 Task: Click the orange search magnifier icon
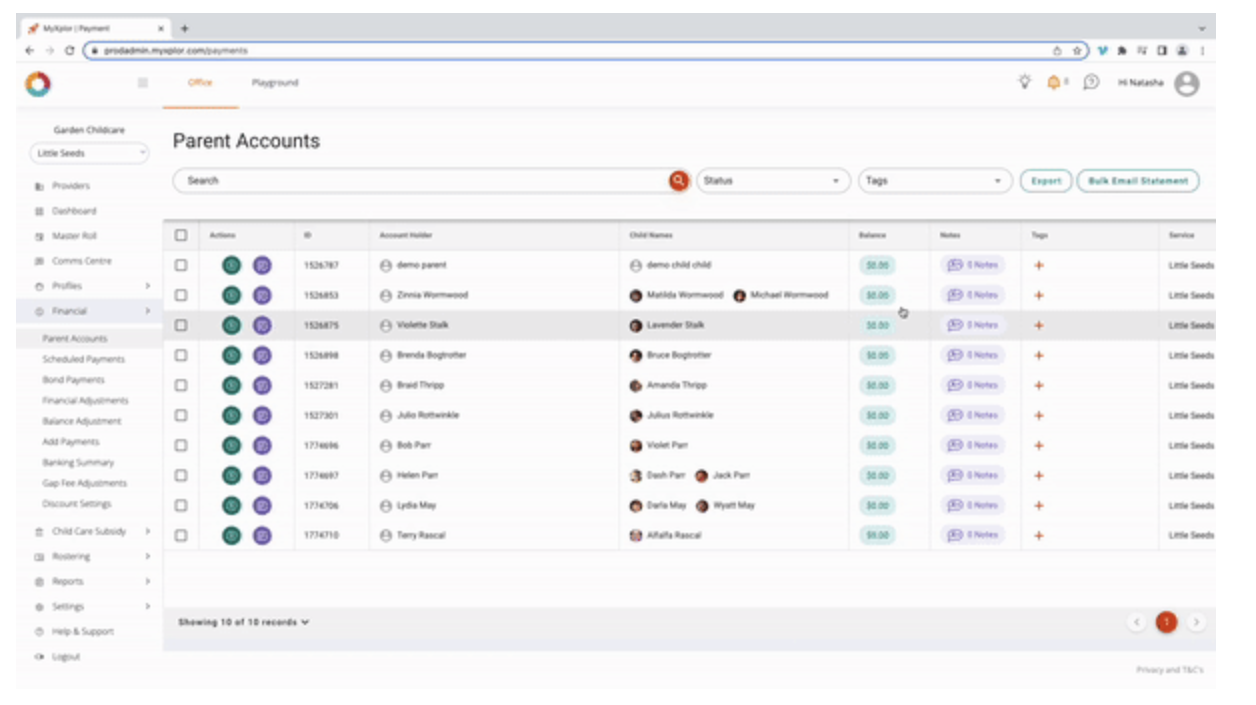(x=679, y=181)
